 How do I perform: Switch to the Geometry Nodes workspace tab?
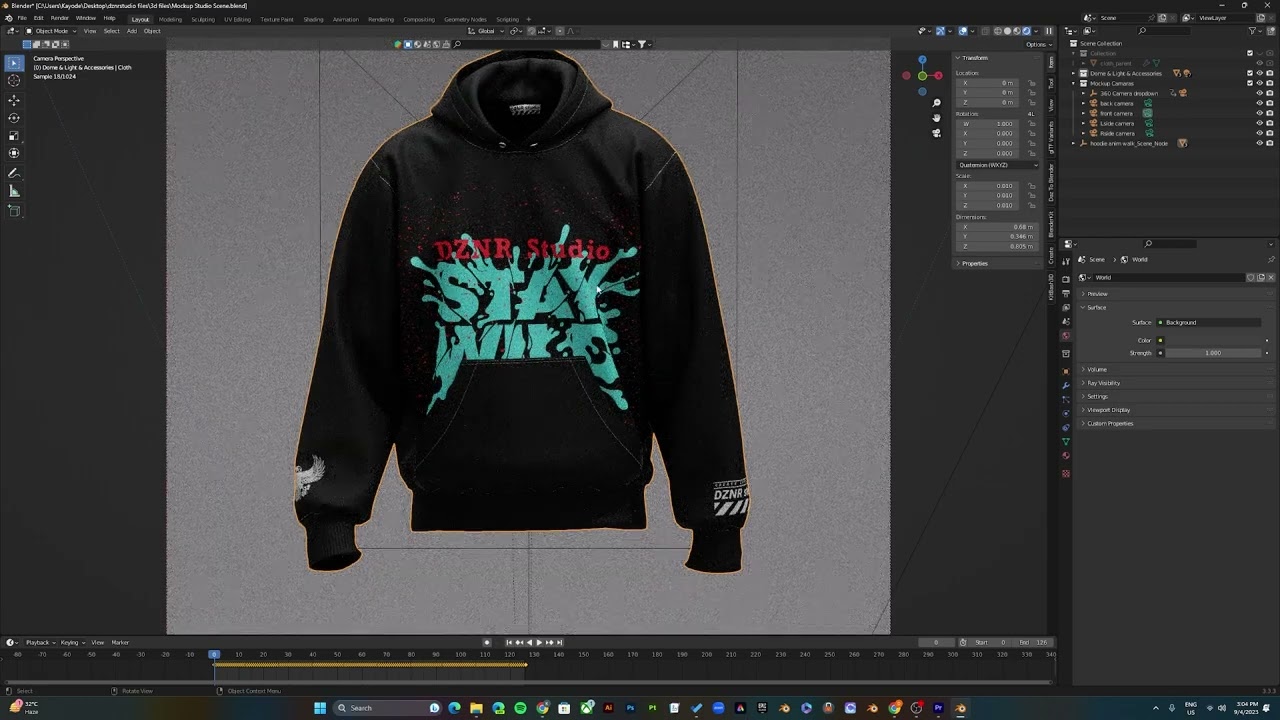465,19
